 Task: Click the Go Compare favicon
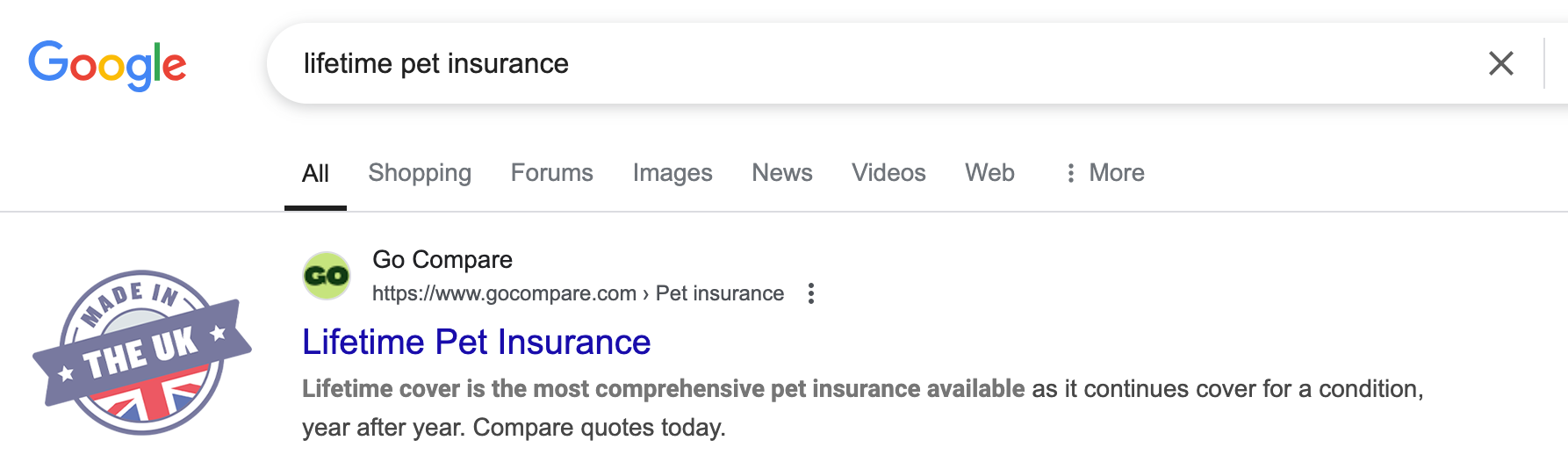327,276
